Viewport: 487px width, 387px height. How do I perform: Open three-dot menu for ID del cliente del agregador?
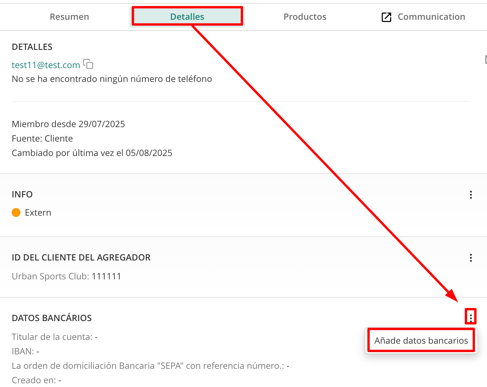pos(471,258)
